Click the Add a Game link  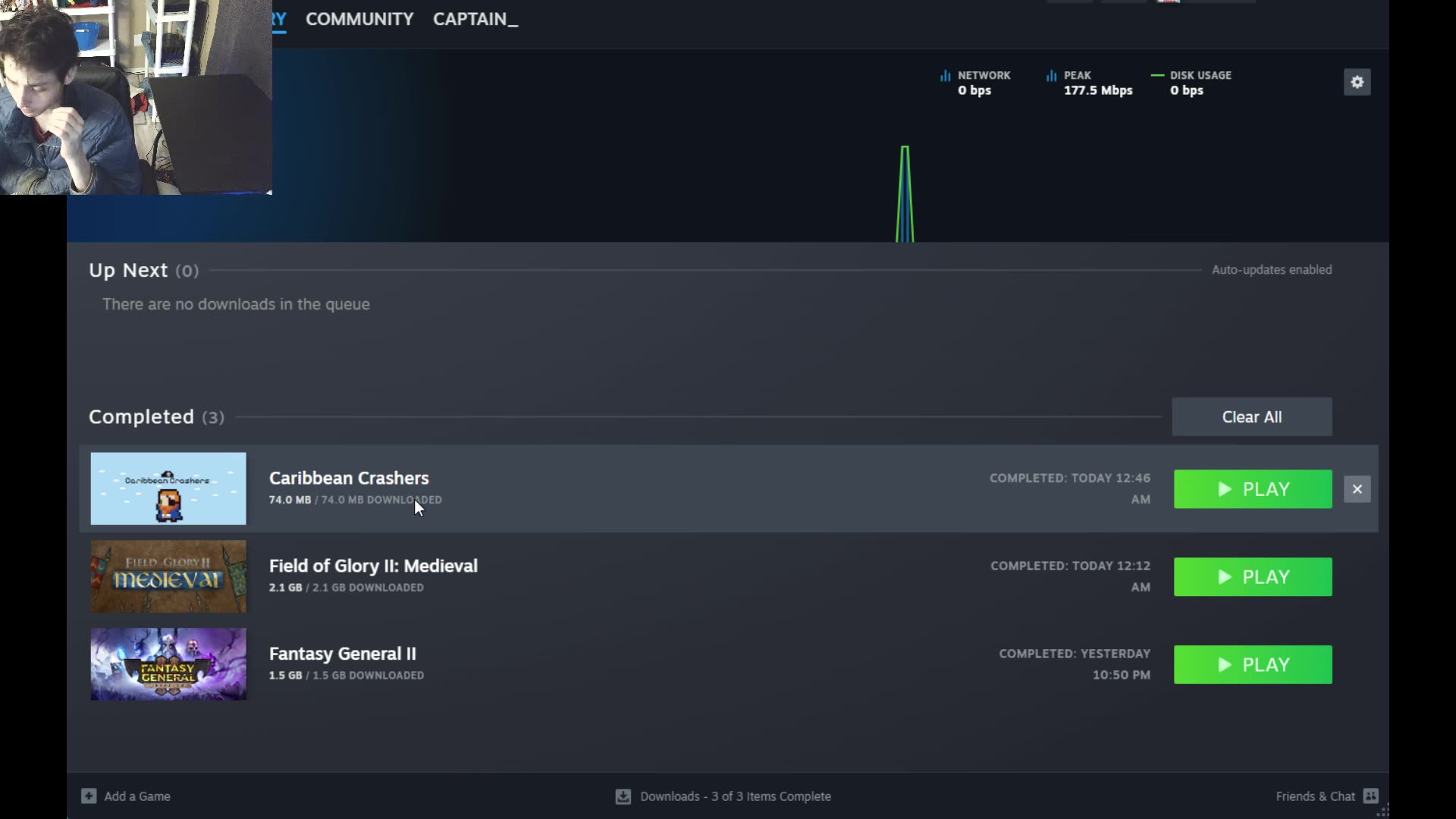137,796
